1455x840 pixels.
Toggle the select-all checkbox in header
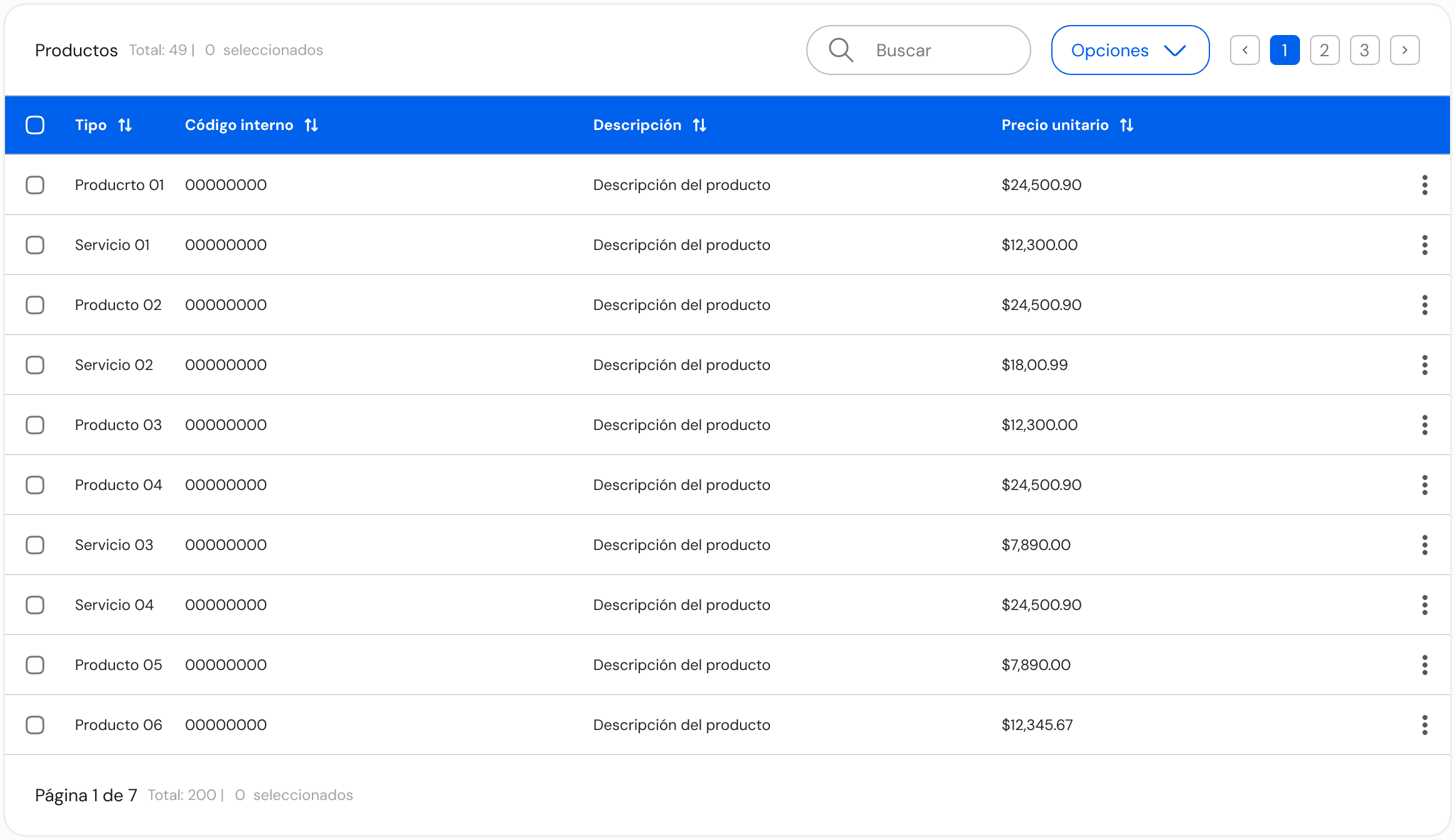point(35,125)
